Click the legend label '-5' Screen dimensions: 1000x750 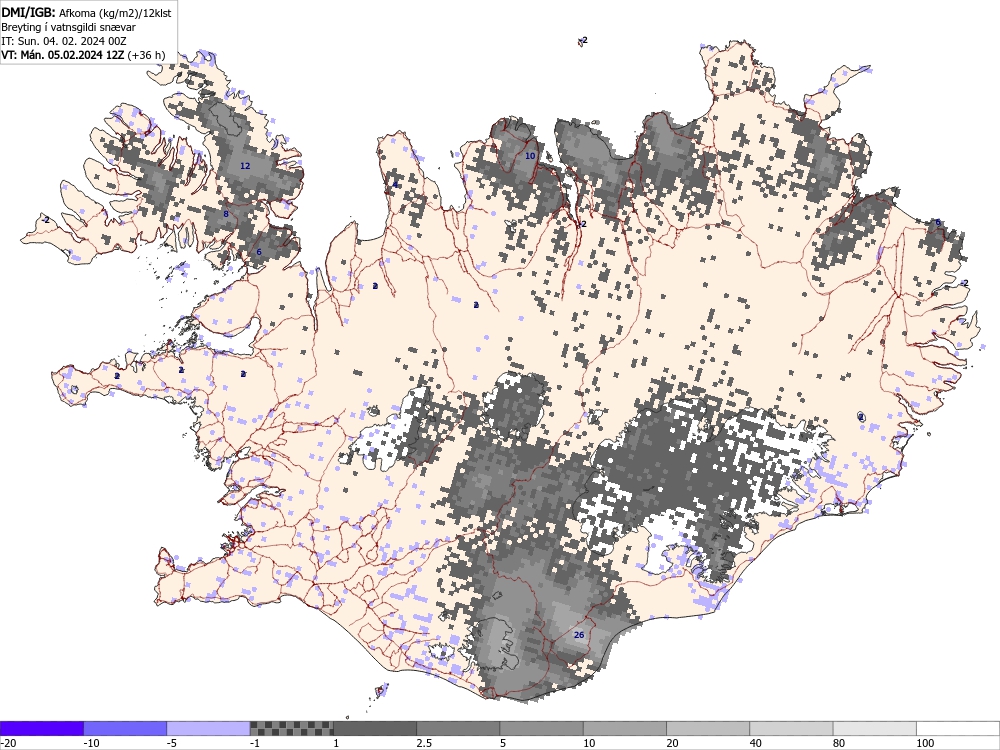point(173,744)
